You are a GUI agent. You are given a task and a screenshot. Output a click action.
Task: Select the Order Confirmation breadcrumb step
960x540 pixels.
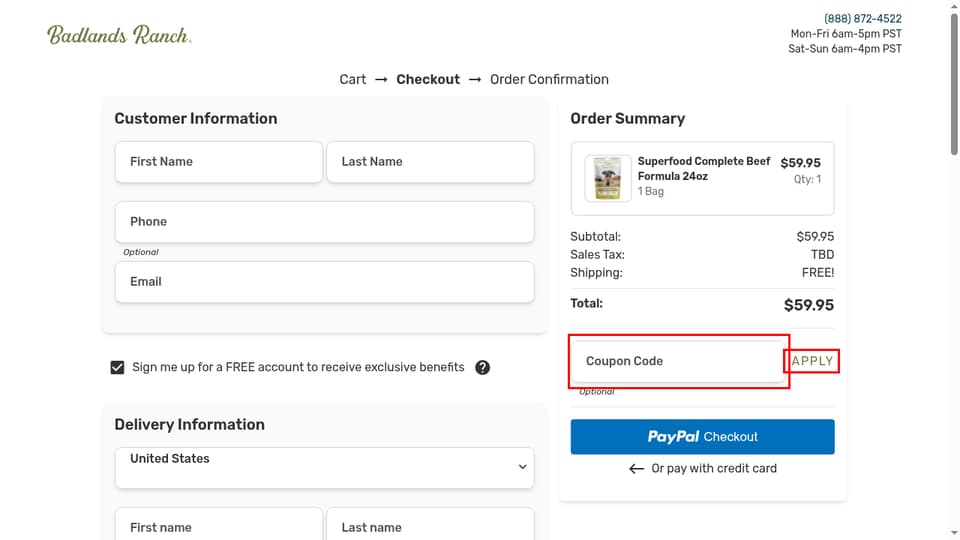click(x=549, y=80)
